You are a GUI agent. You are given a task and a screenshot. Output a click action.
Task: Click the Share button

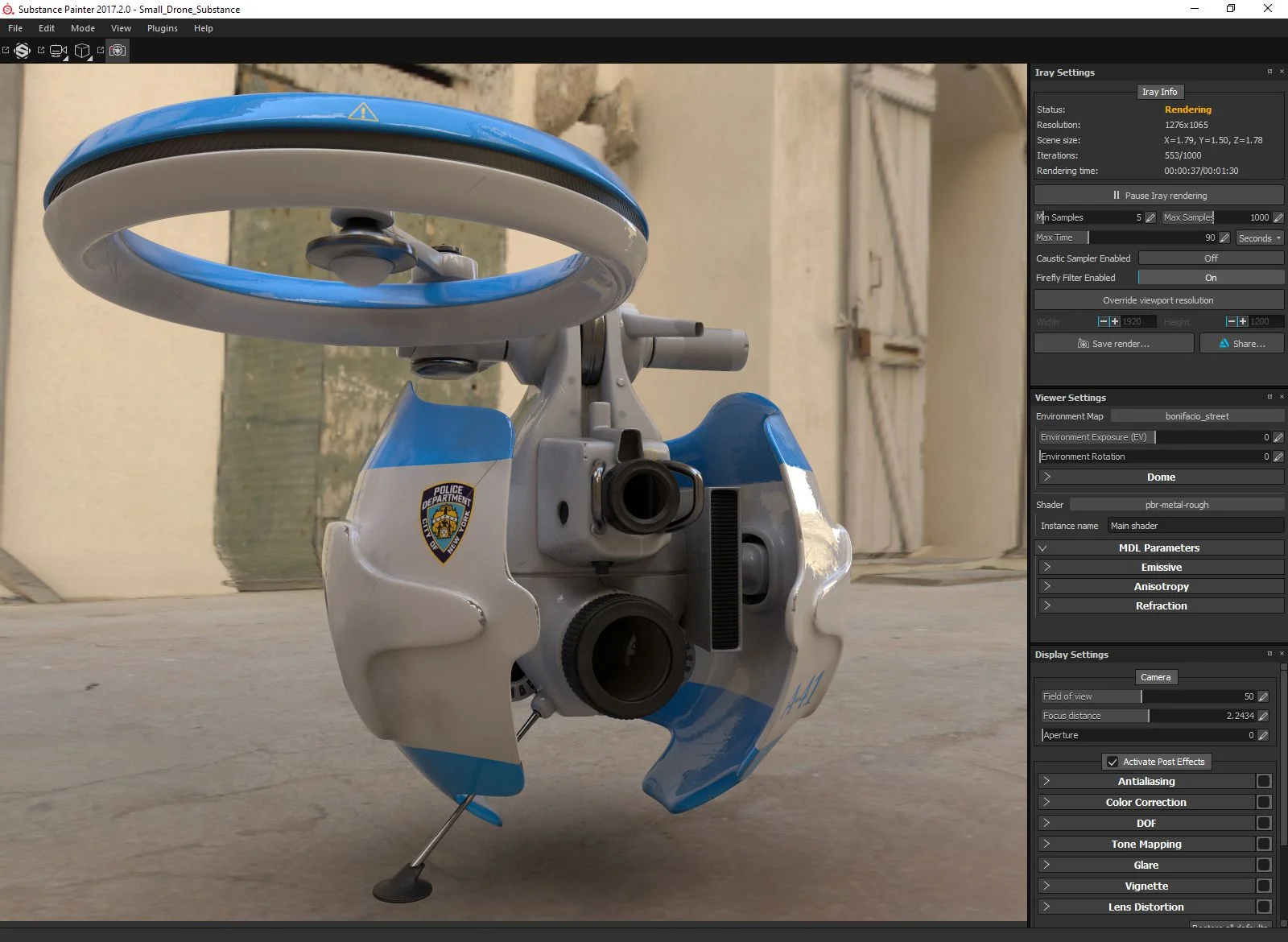(1241, 344)
